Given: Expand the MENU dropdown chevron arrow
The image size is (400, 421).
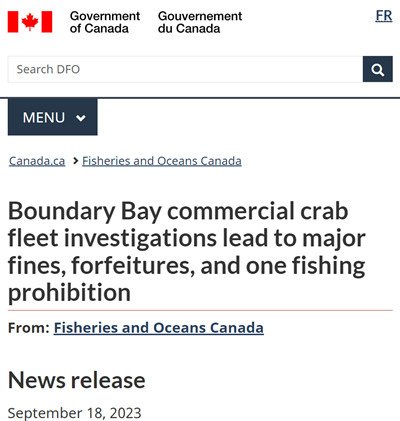Looking at the screenshot, I should click(x=81, y=118).
